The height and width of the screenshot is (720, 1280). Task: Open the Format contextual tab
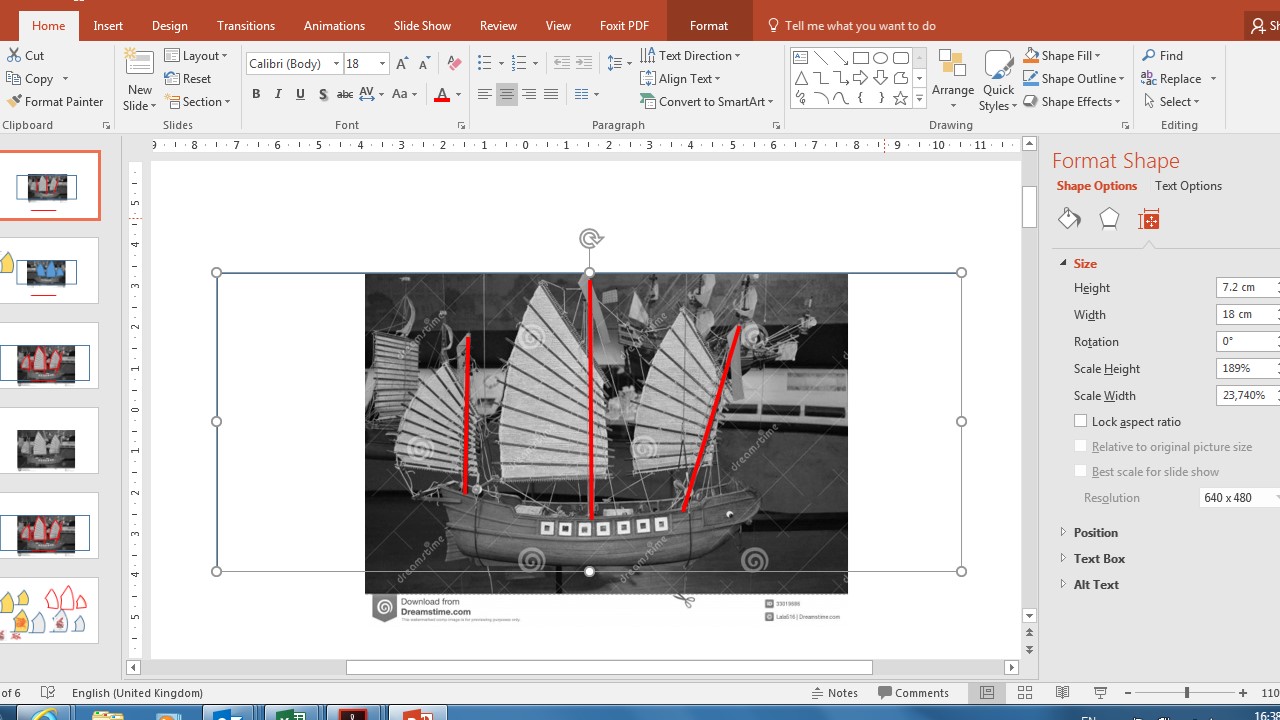point(709,26)
